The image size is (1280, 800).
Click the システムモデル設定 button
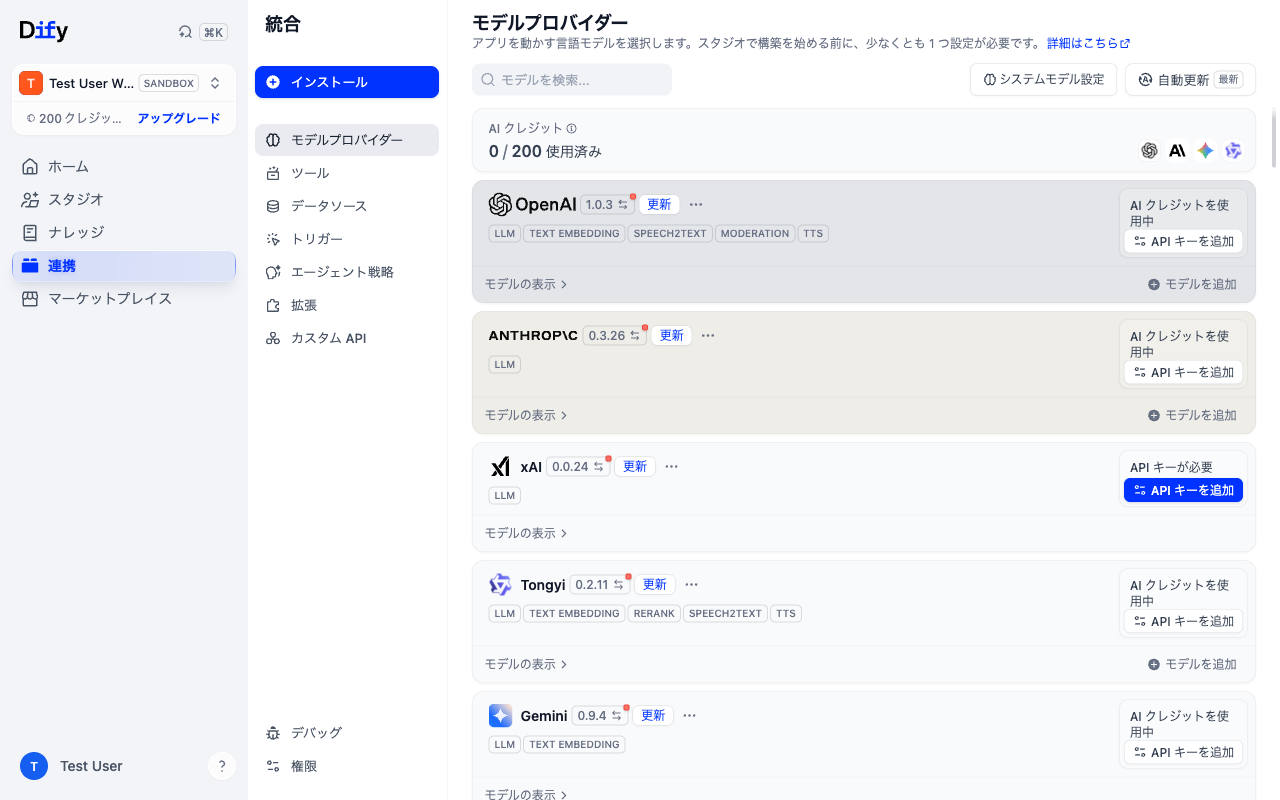(x=1043, y=80)
